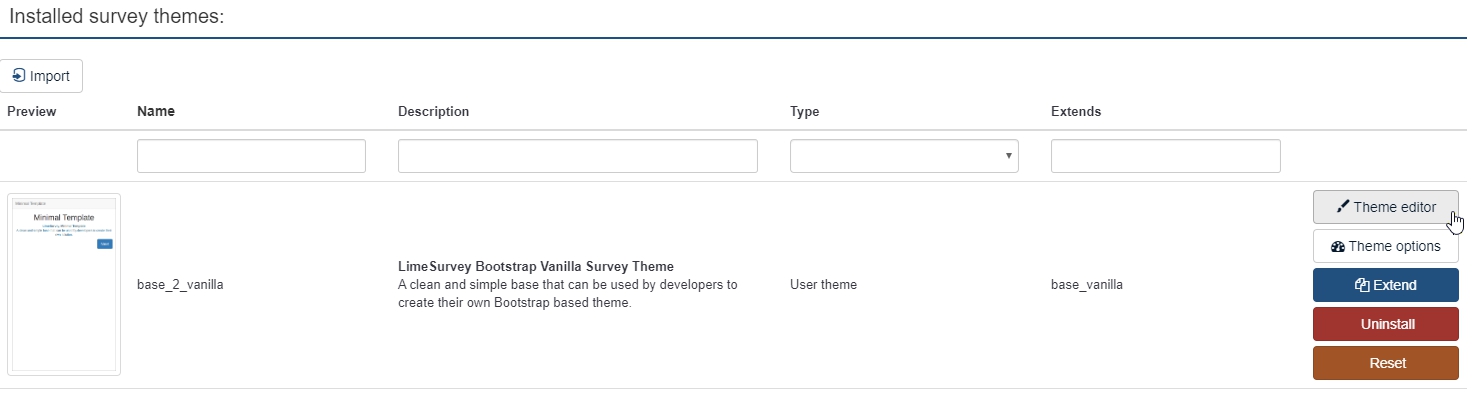Uninstall the base_2_vanilla theme
Screen dimensions: 1478x393
(x=1386, y=324)
